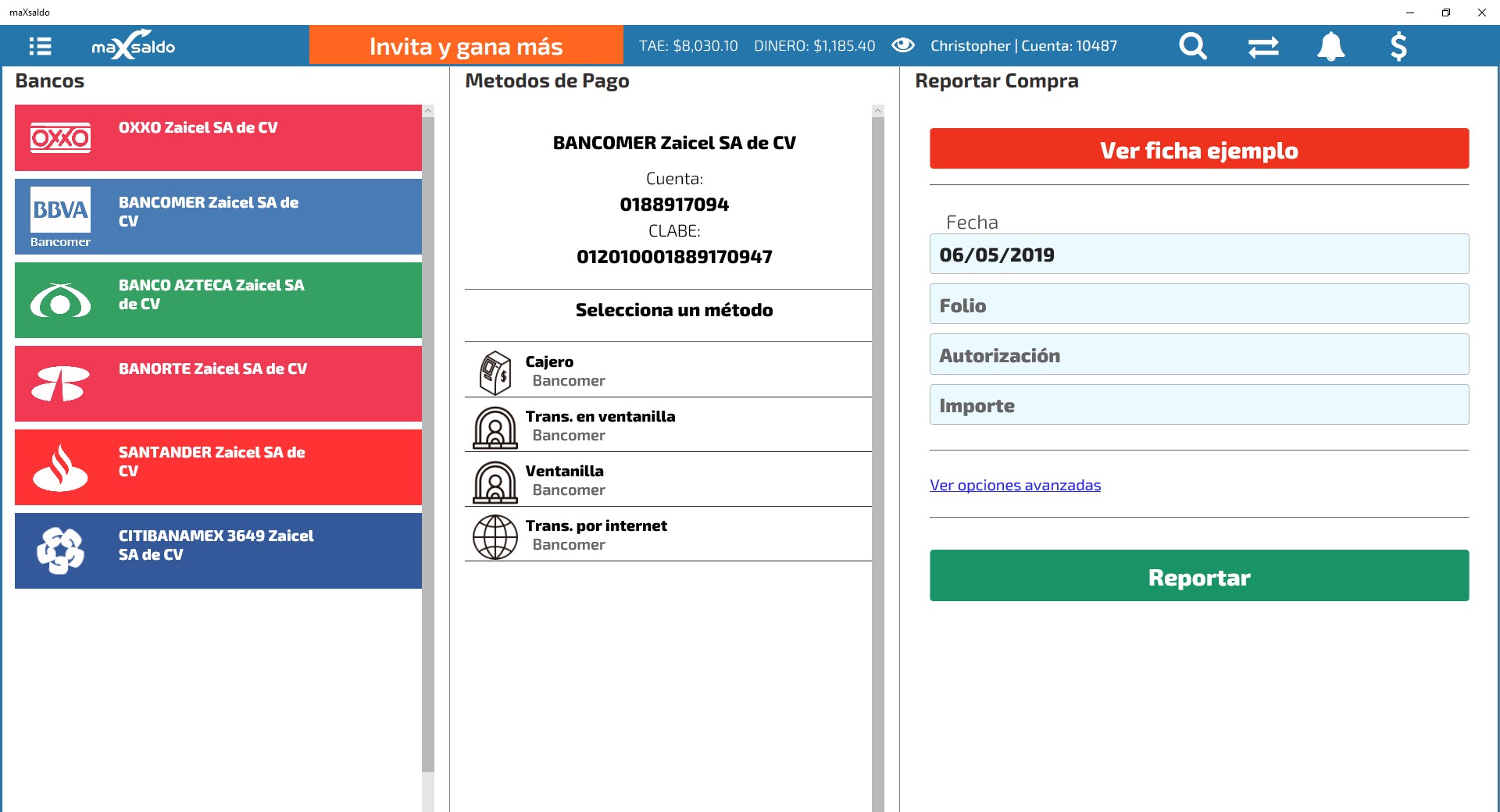Screen dimensions: 1500x812
Task: Open the hamburger list menu icon
Action: click(40, 46)
